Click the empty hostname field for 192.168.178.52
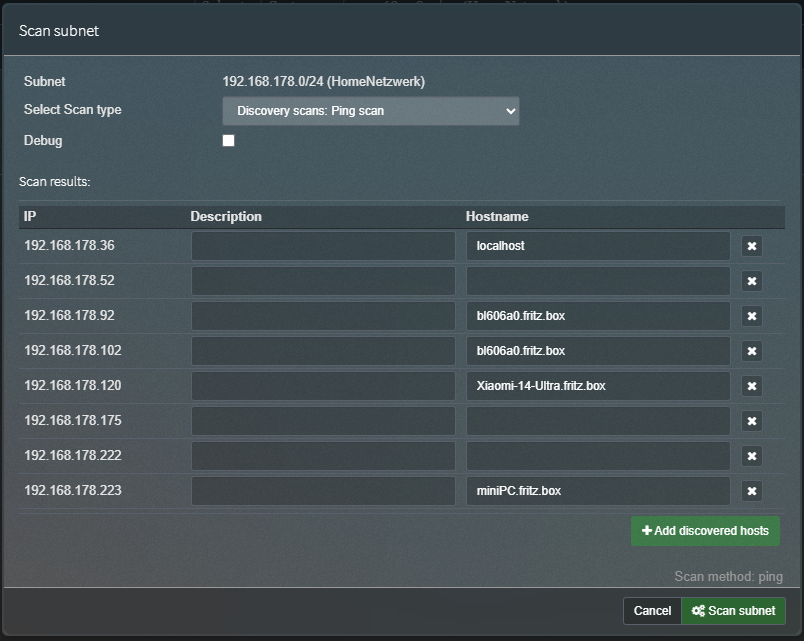The width and height of the screenshot is (804, 641). (598, 281)
